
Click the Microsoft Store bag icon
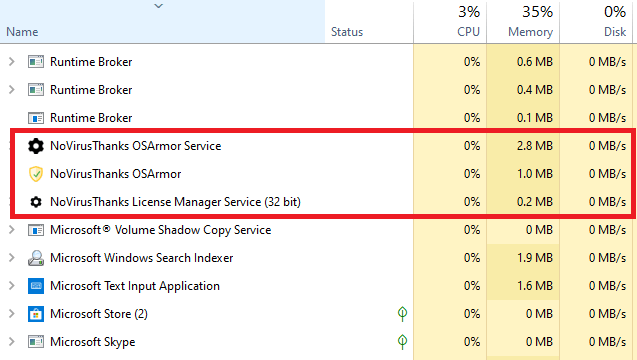click(x=36, y=314)
